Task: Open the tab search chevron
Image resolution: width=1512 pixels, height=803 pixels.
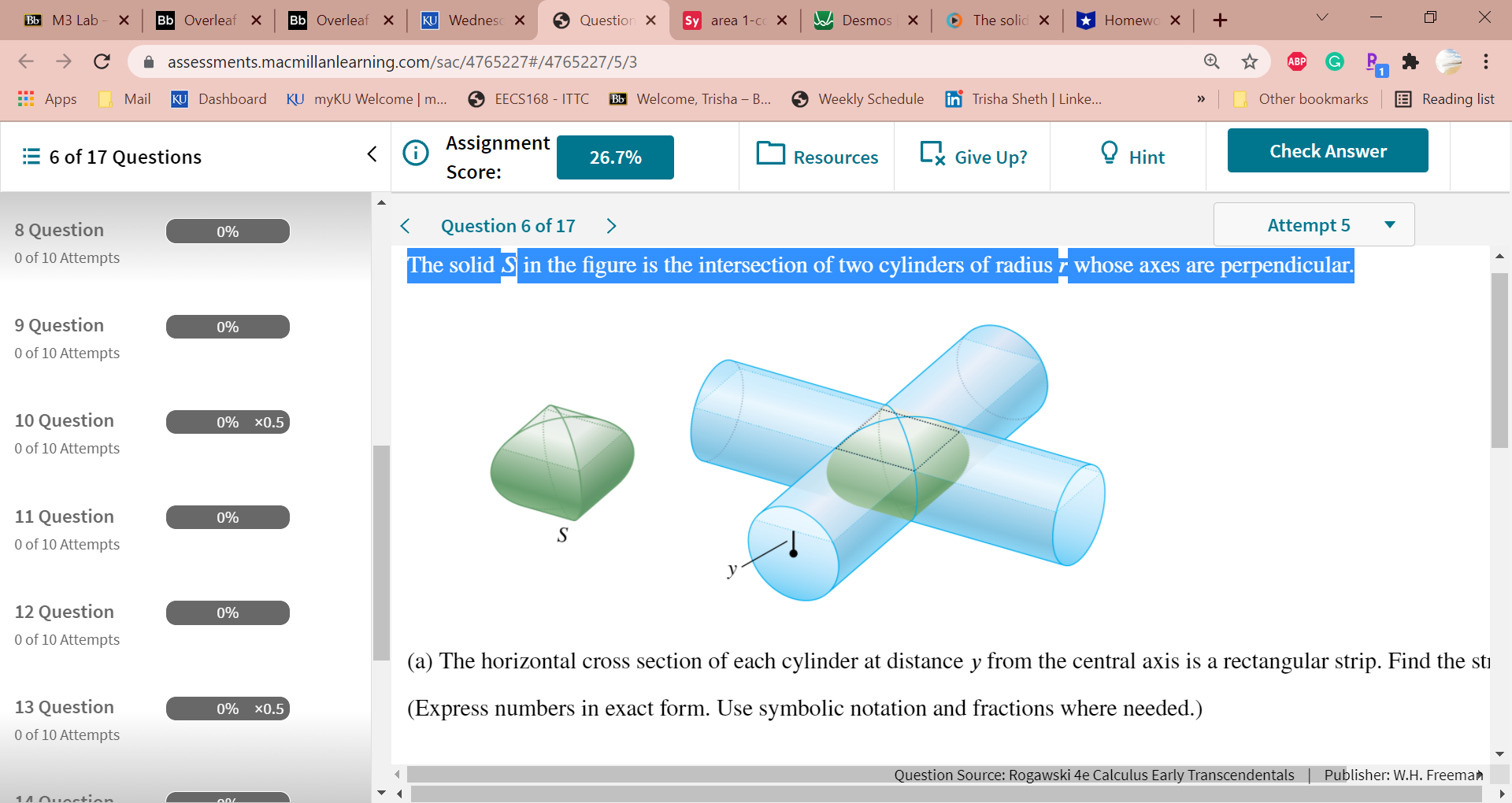Action: 1321,17
